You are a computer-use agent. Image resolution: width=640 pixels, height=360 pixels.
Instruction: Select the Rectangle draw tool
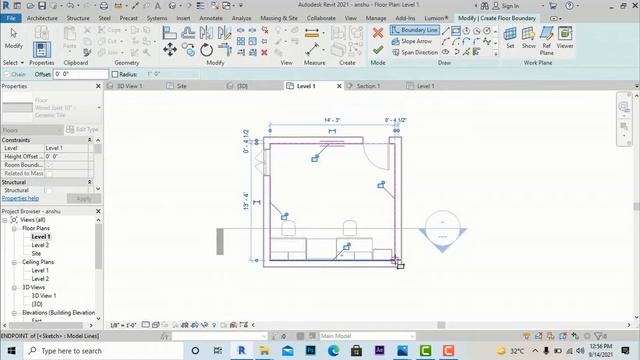coord(456,31)
